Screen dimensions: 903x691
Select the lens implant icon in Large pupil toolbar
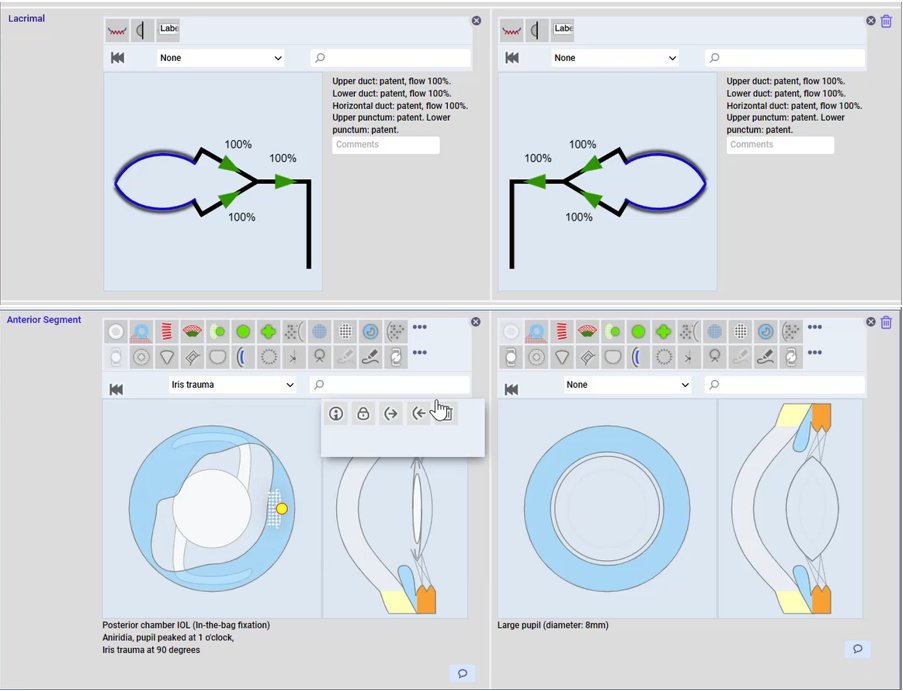(x=511, y=357)
